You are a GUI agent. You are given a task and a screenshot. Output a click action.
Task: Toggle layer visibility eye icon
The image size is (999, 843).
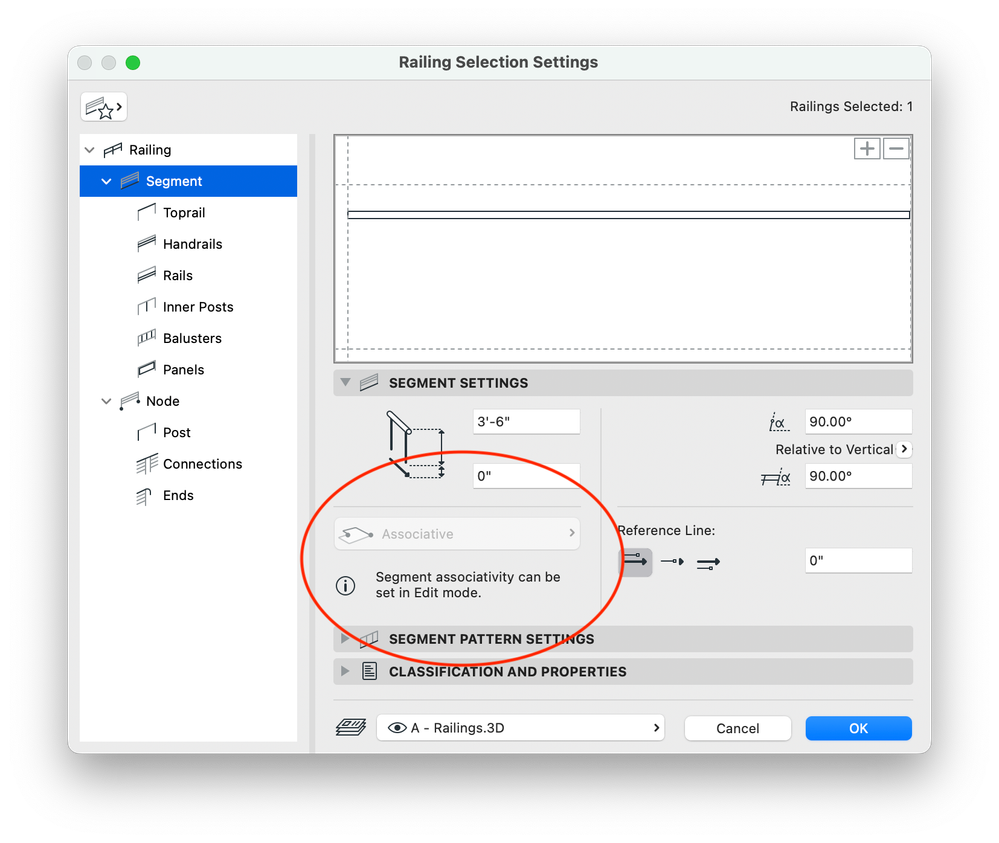[x=397, y=728]
